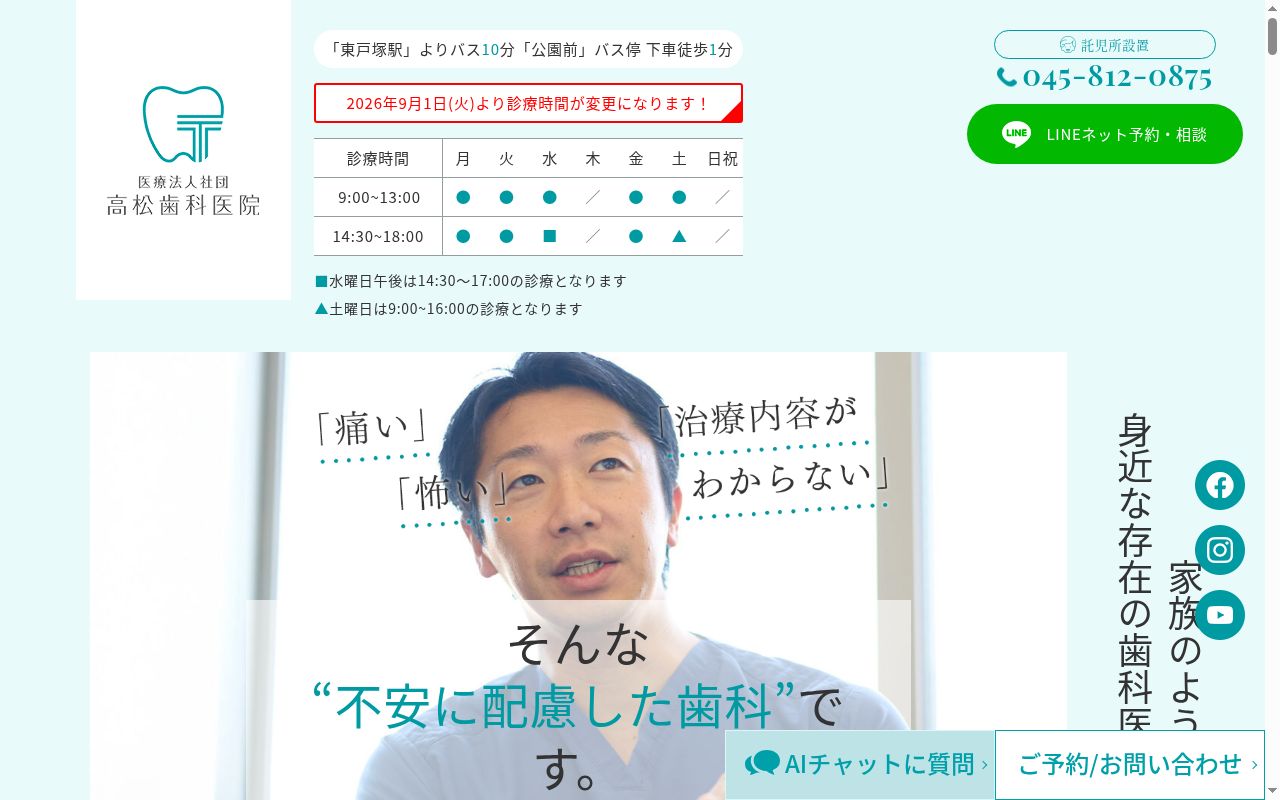
Task: Click the 診療時間 table header cell
Action: (378, 158)
